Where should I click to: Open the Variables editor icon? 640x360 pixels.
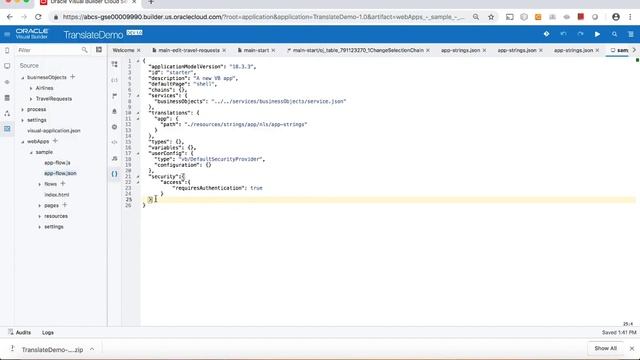click(x=114, y=80)
